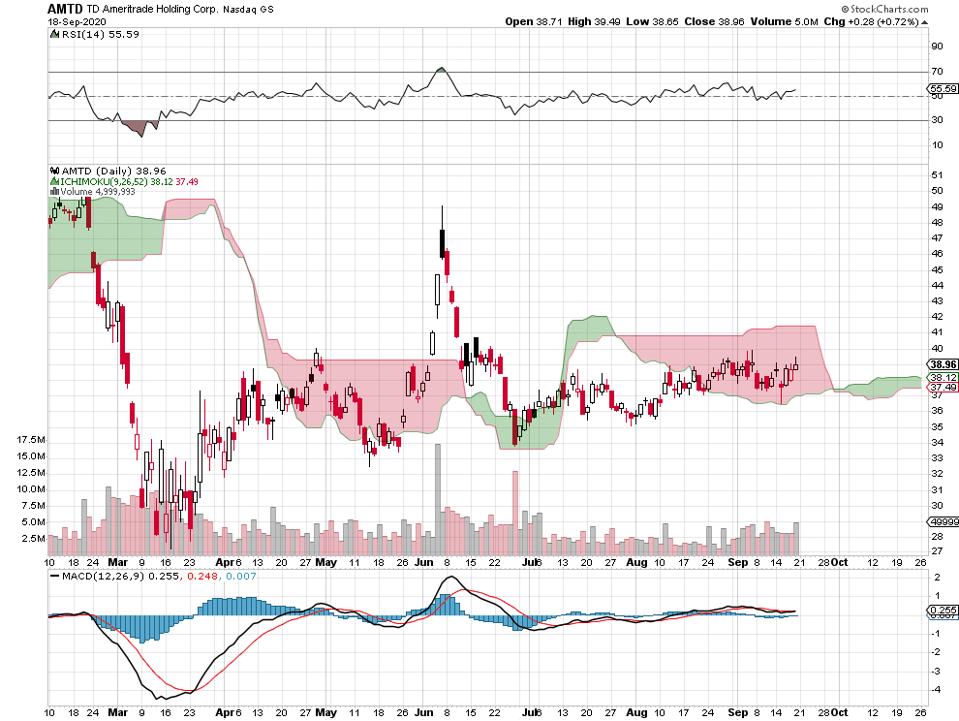959x721 pixels.
Task: Click the -3 level on the MACD axis
Action: (936, 671)
